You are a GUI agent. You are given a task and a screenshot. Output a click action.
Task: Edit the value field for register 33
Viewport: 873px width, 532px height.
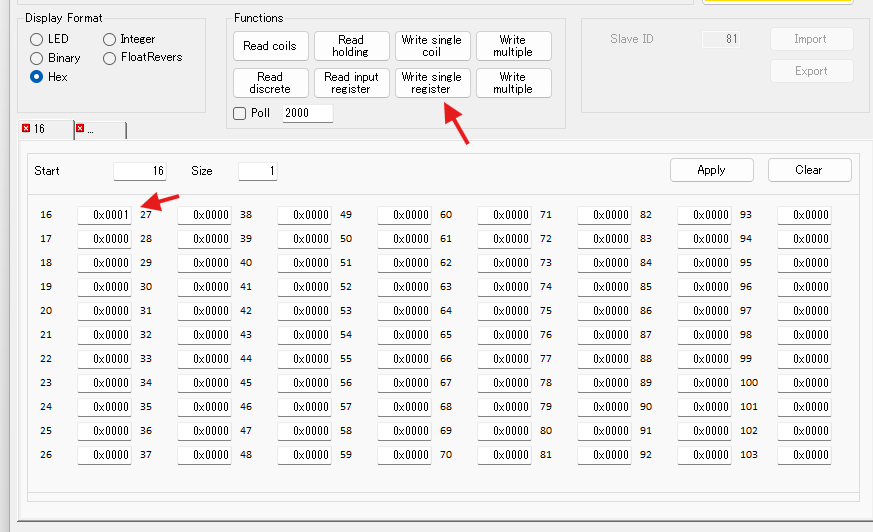pos(204,359)
